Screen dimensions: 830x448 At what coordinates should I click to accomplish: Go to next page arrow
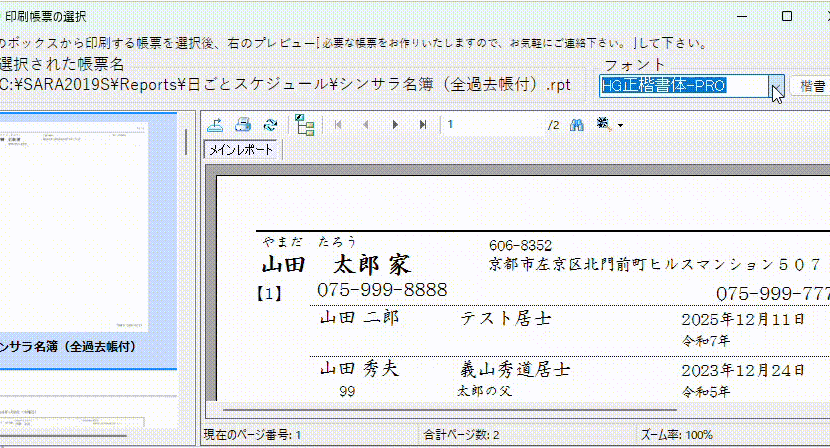point(395,125)
